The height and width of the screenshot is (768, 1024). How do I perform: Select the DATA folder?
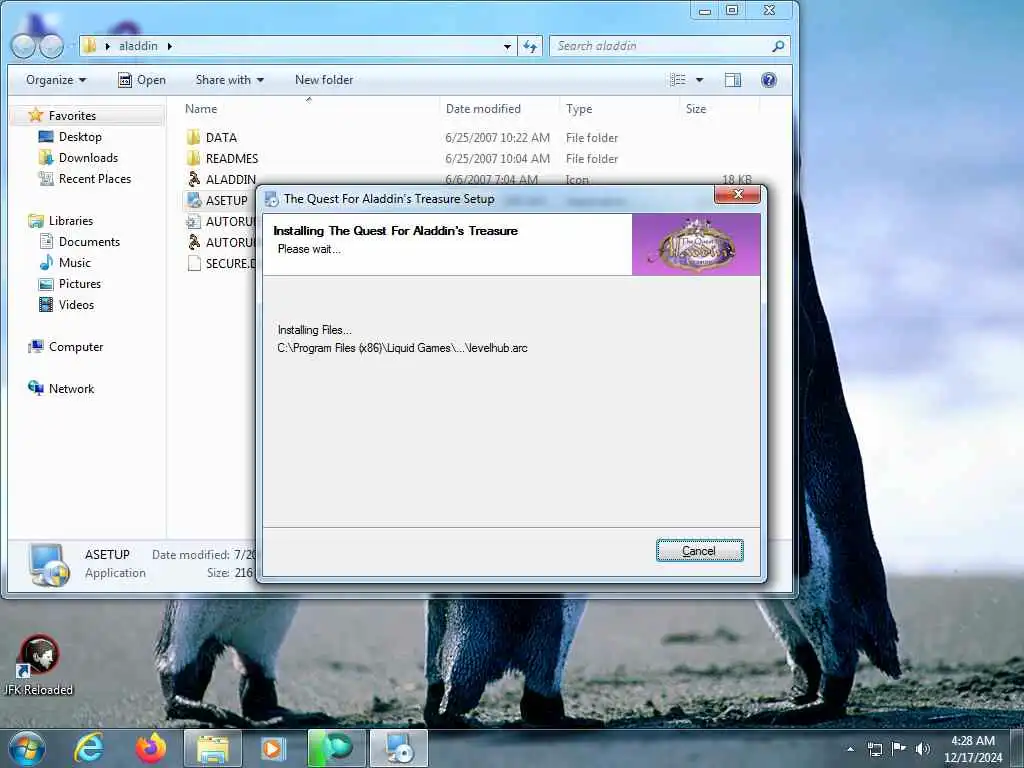(x=221, y=138)
